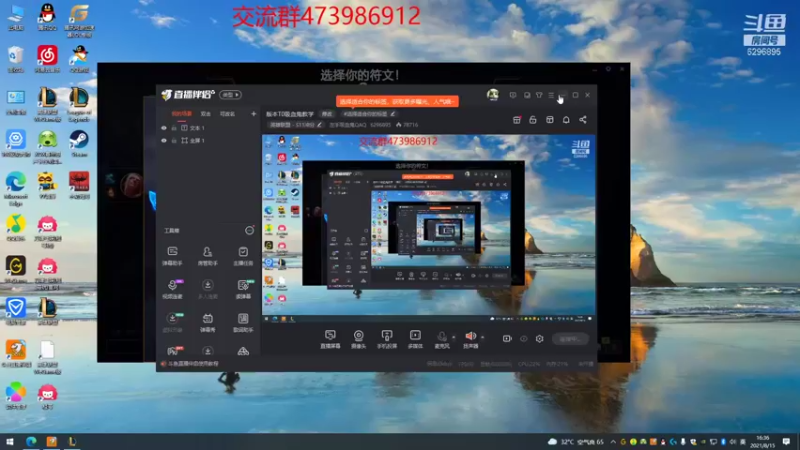
Task: Expand the speaker volume arrow
Action: [x=483, y=337]
